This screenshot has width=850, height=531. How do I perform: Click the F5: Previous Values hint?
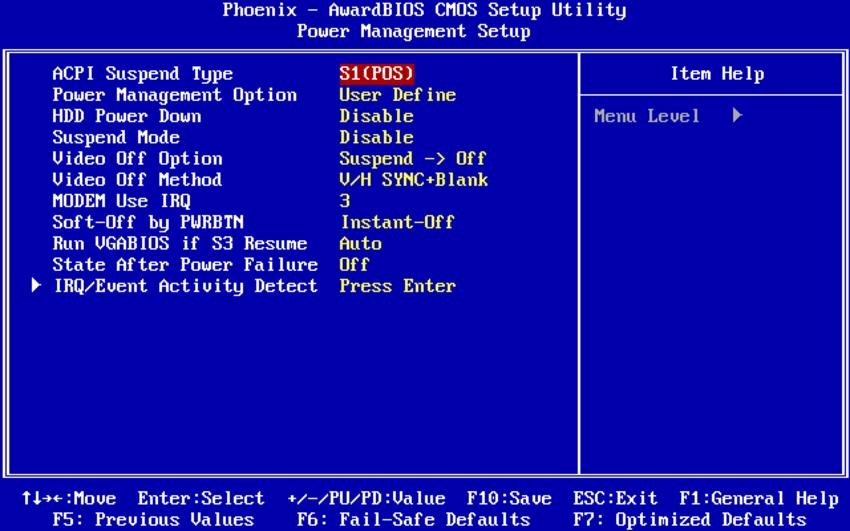tap(153, 520)
